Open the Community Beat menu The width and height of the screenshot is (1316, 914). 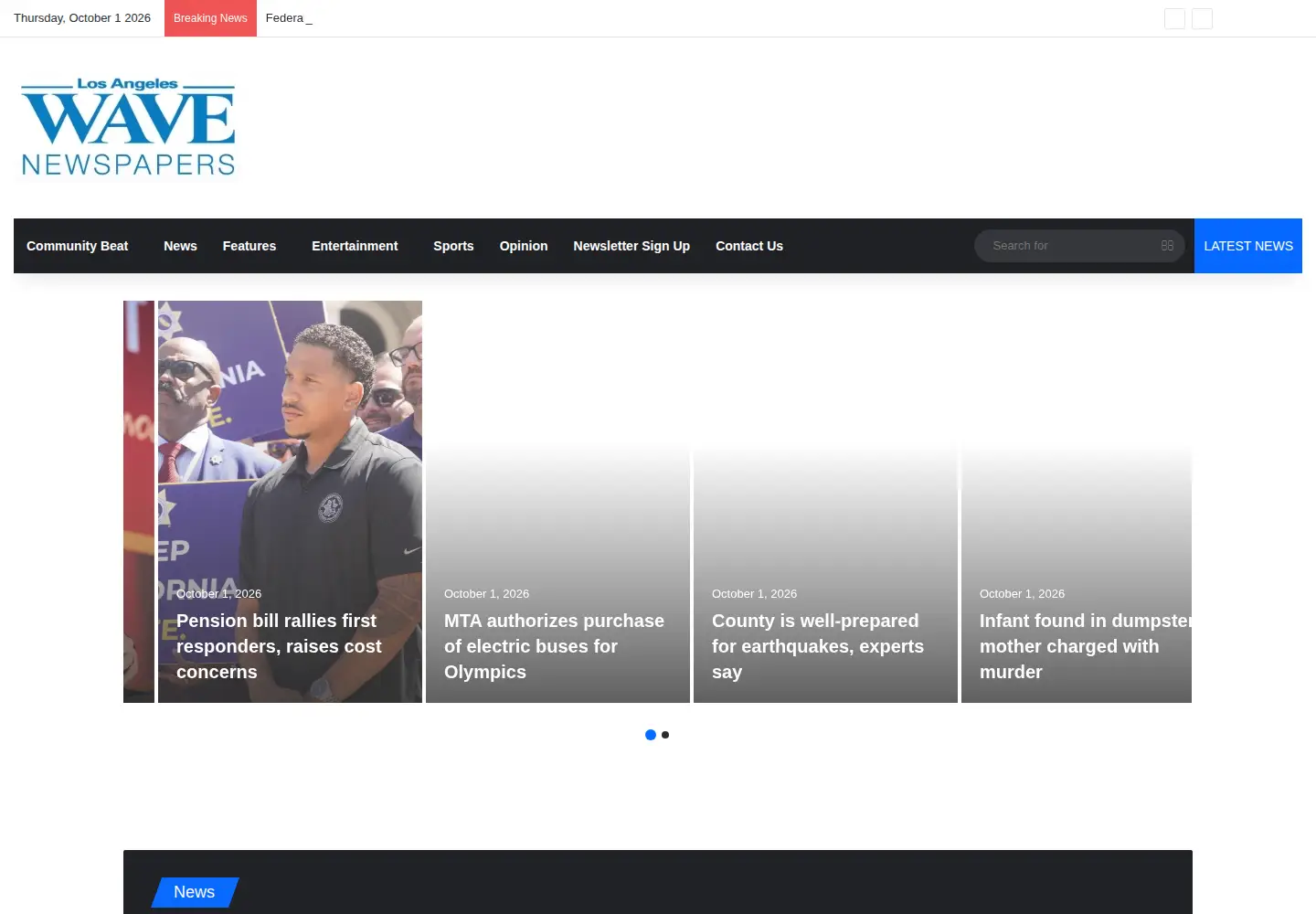77,246
